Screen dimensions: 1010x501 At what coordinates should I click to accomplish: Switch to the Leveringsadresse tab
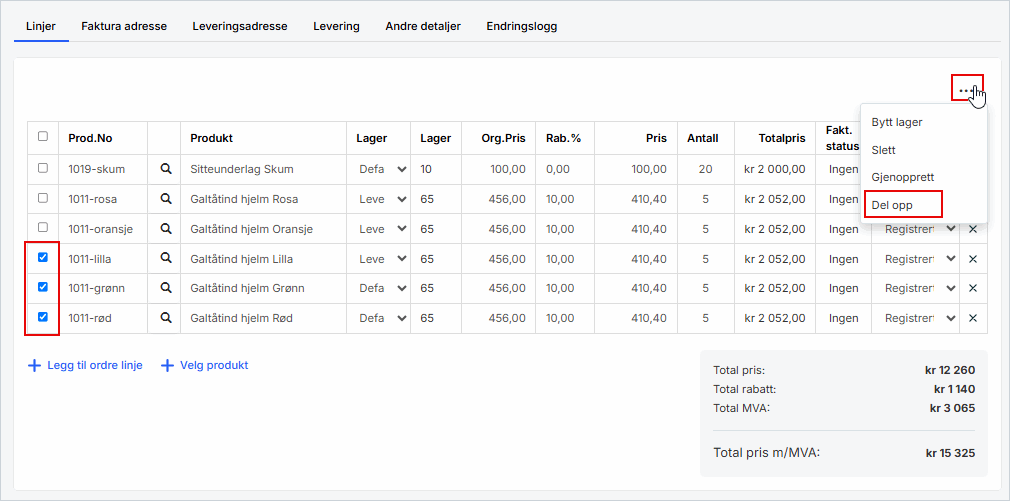[x=240, y=26]
